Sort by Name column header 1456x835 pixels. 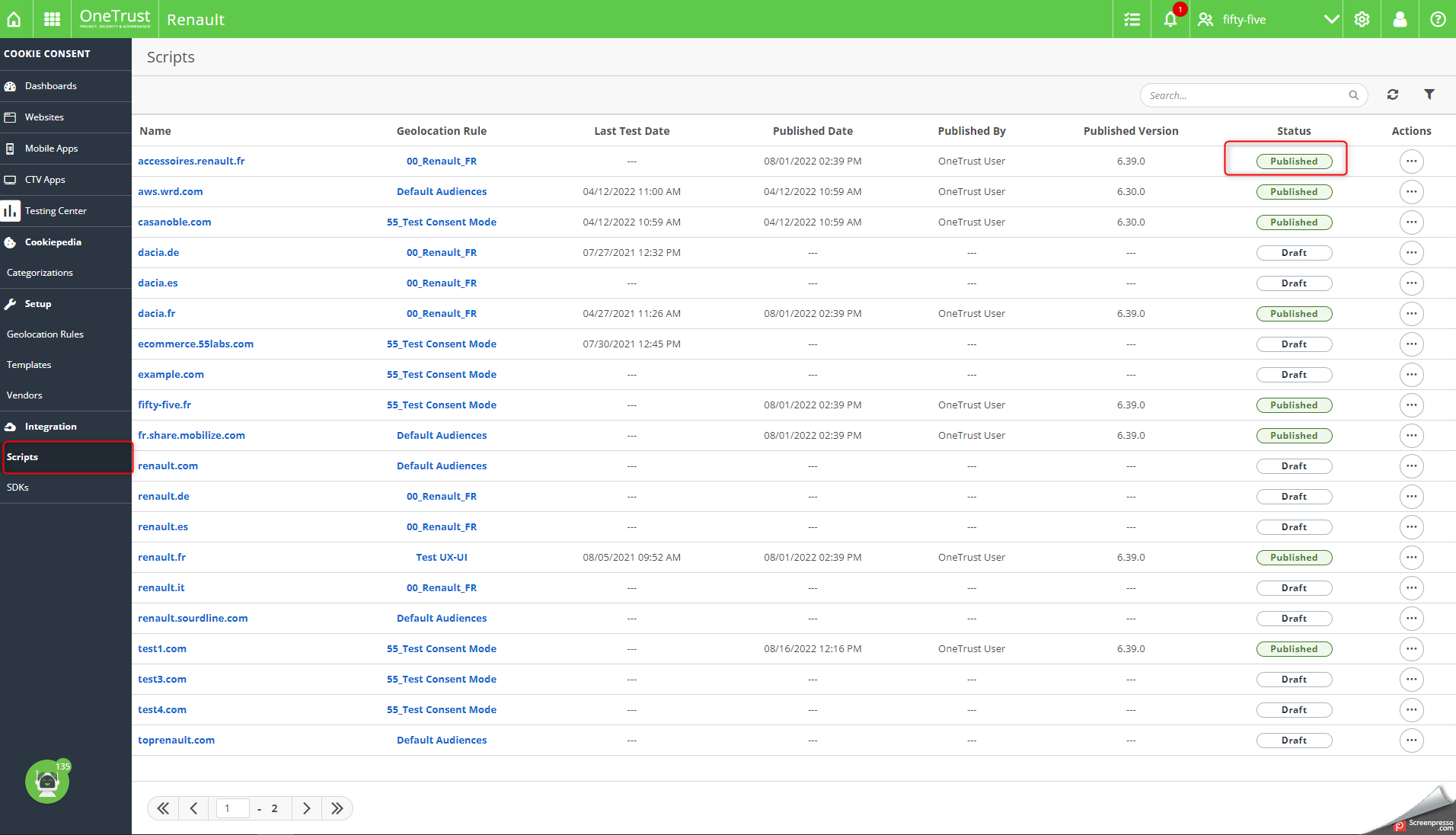(x=155, y=131)
